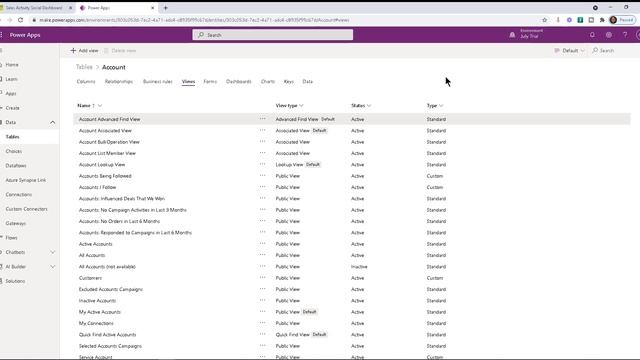Click the environment picker icon
The width and height of the screenshot is (640, 360).
click(x=512, y=35)
